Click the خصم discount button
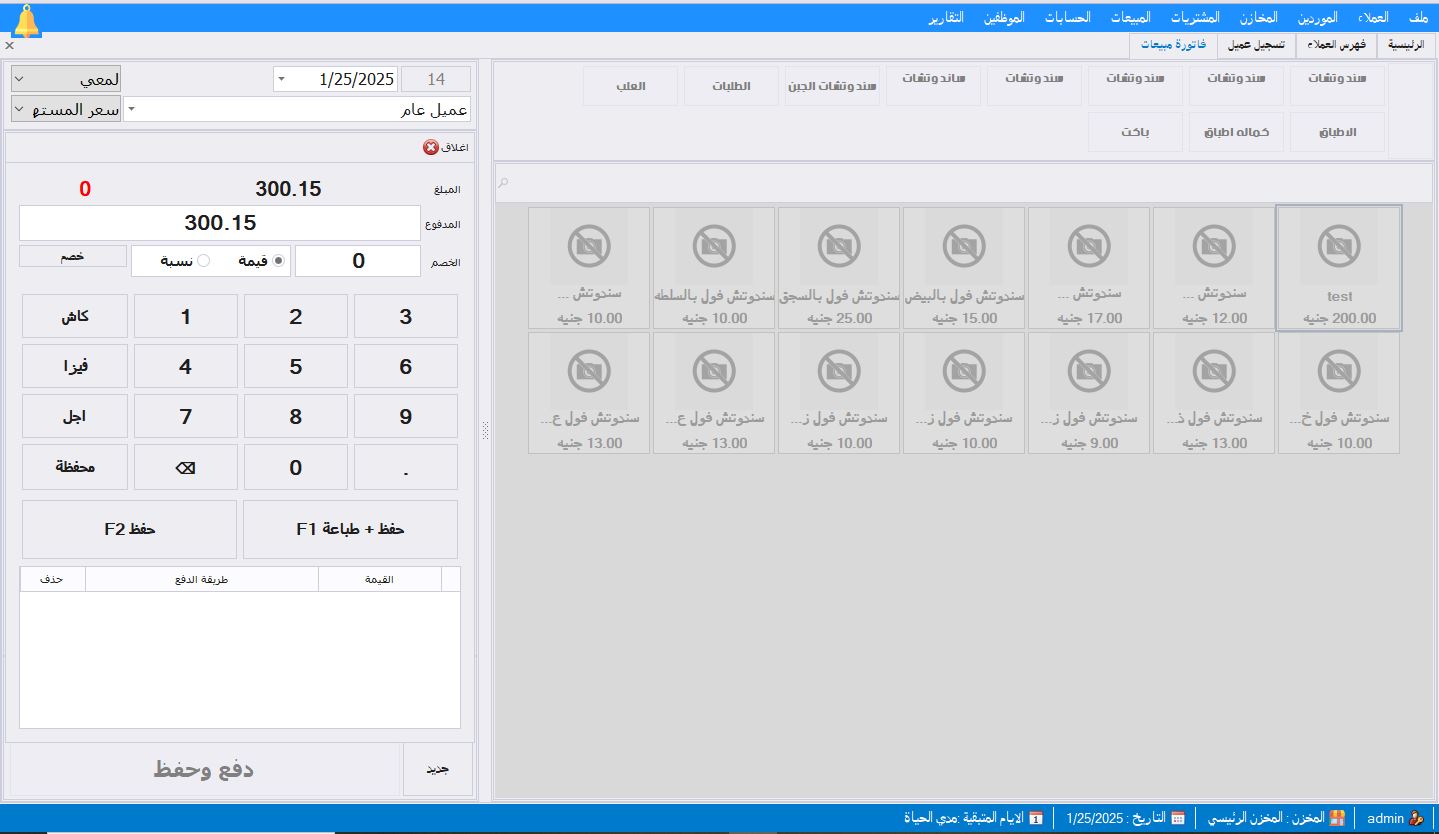The width and height of the screenshot is (1439, 834). (x=73, y=256)
